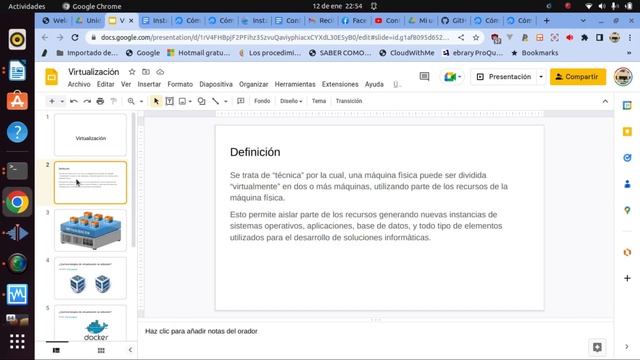Expand the side panel chevron

627,347
